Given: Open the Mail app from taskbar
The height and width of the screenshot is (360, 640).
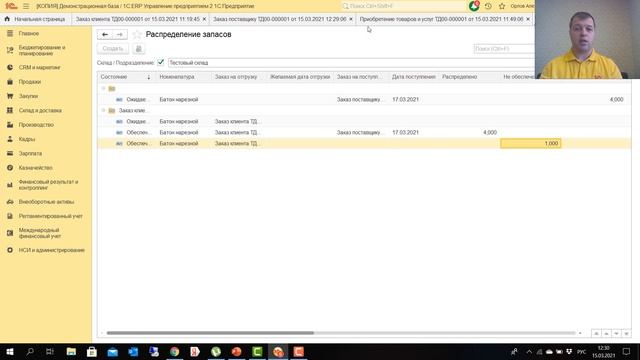Looking at the screenshot, I should point(113,351).
